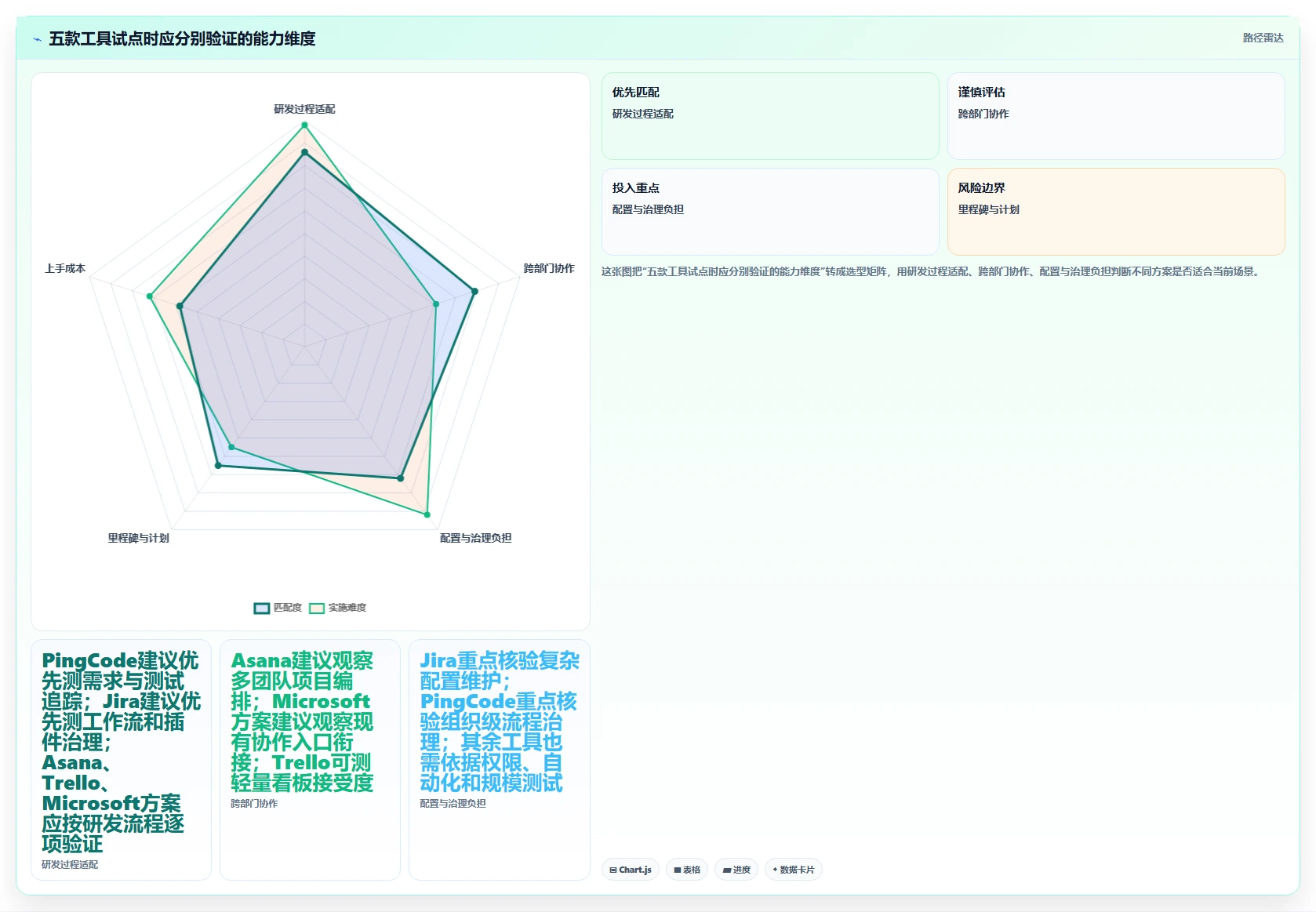Click the 匹配度 data point on 配置与治理负担 axis
The height and width of the screenshot is (912, 1316).
401,478
